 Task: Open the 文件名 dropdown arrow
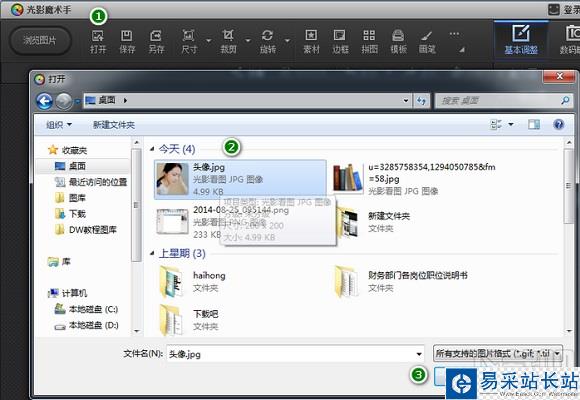pos(419,354)
